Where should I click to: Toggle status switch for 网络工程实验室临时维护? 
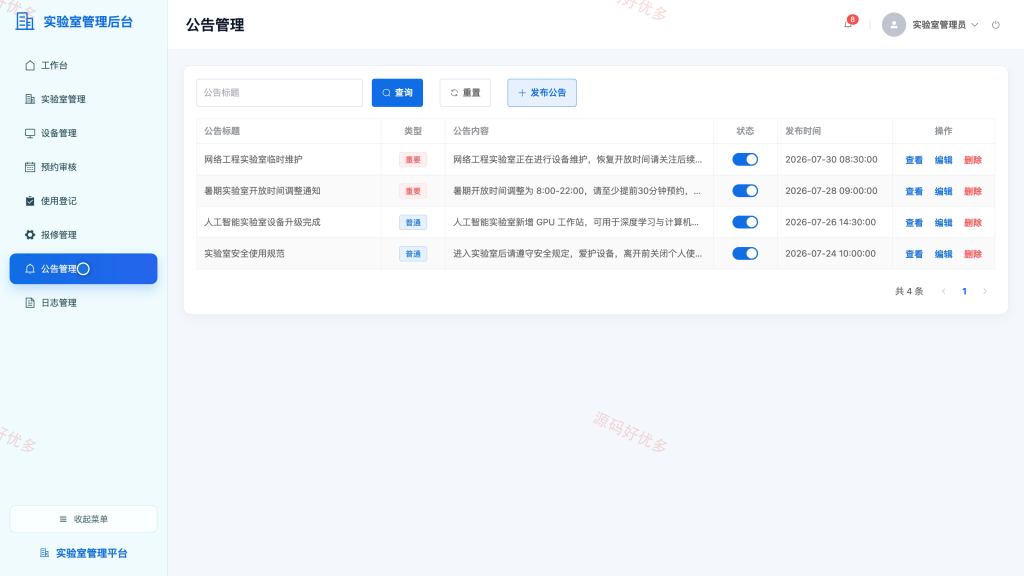745,159
